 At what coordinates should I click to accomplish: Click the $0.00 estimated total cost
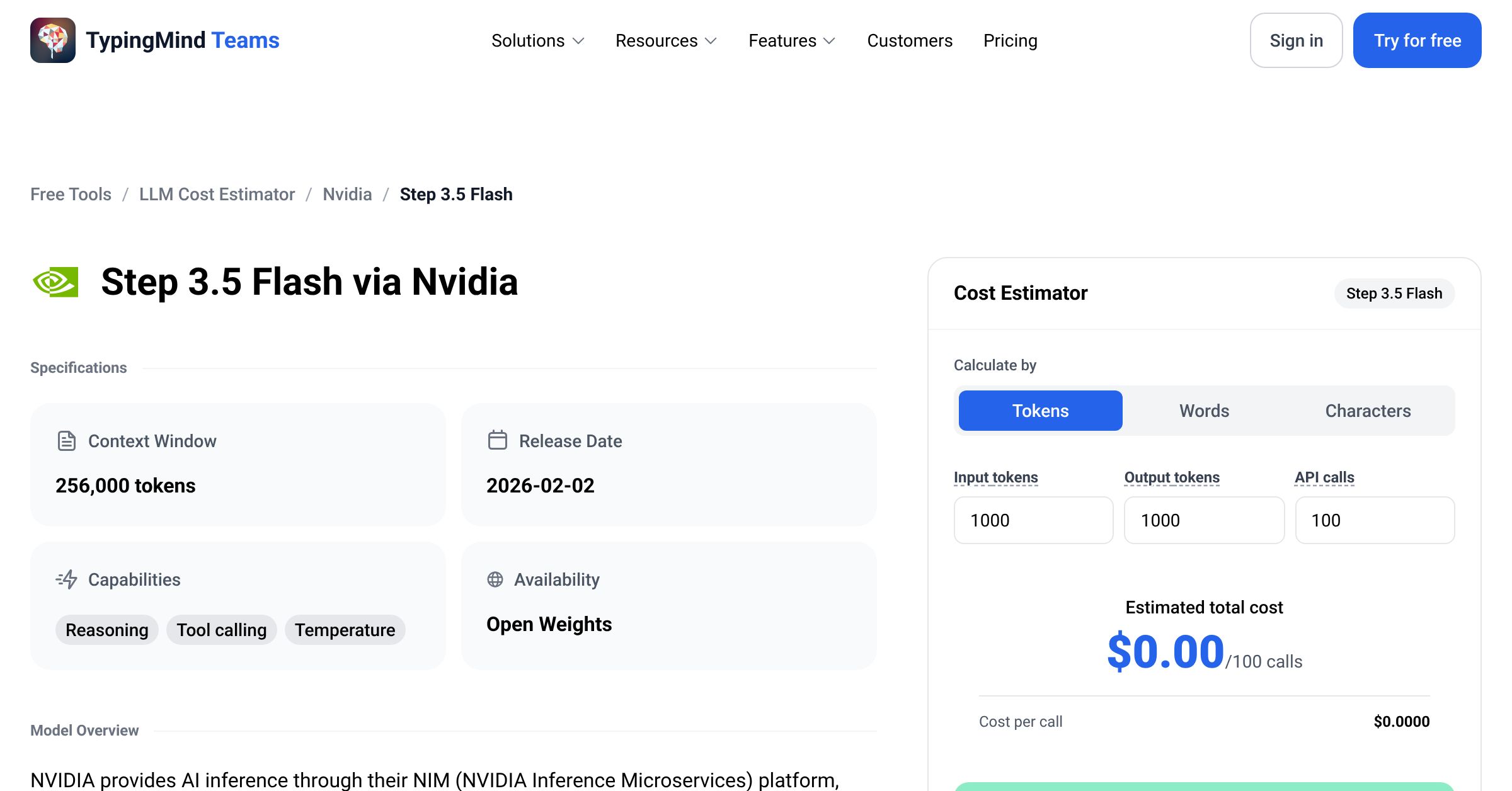(1165, 652)
